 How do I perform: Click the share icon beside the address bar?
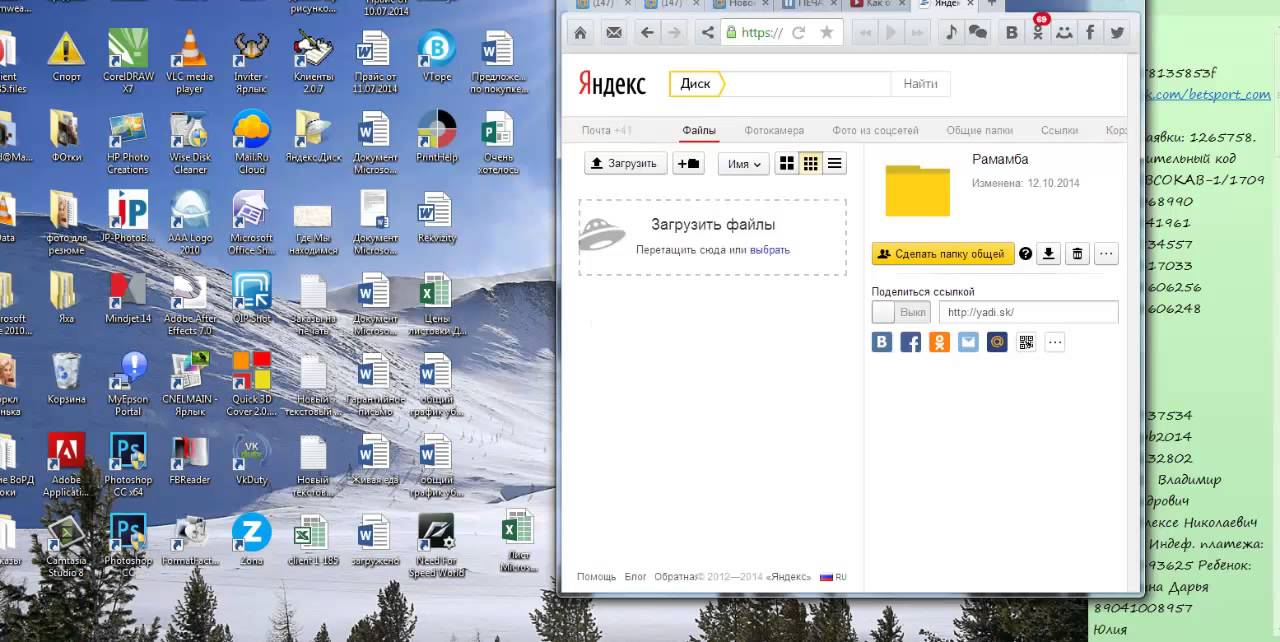708,32
